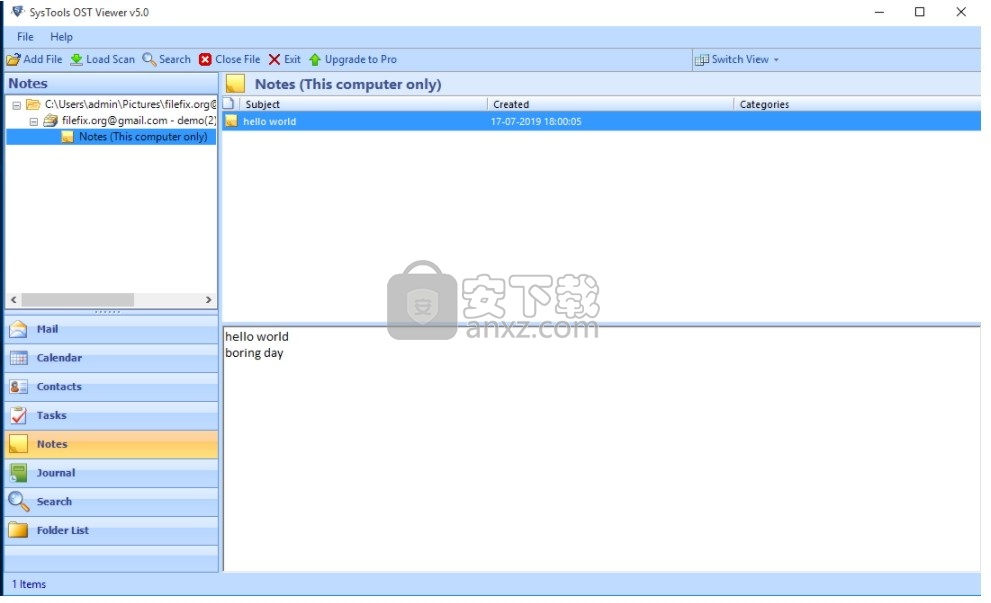Sort by the Created column header
Screen dimensions: 991x603
(611, 104)
